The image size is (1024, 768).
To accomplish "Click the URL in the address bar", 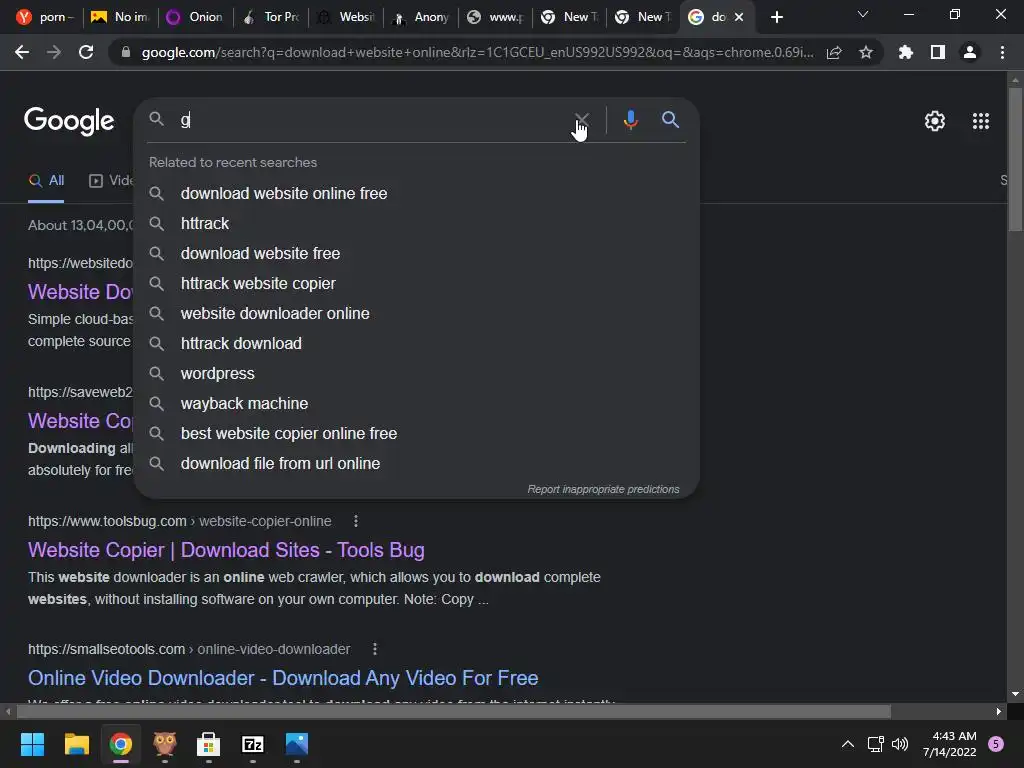I will click(477, 52).
